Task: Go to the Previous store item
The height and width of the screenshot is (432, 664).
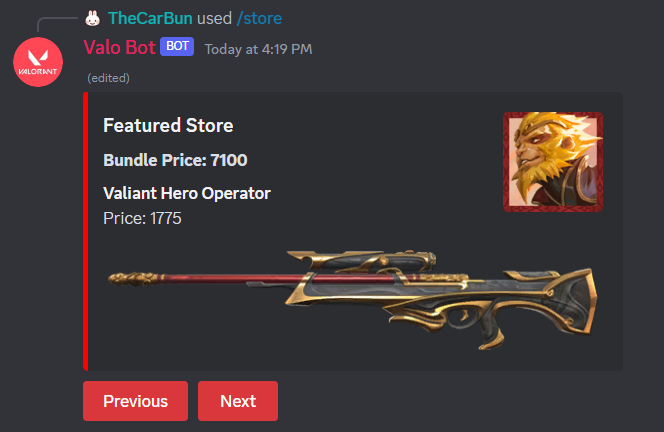Action: coord(136,401)
